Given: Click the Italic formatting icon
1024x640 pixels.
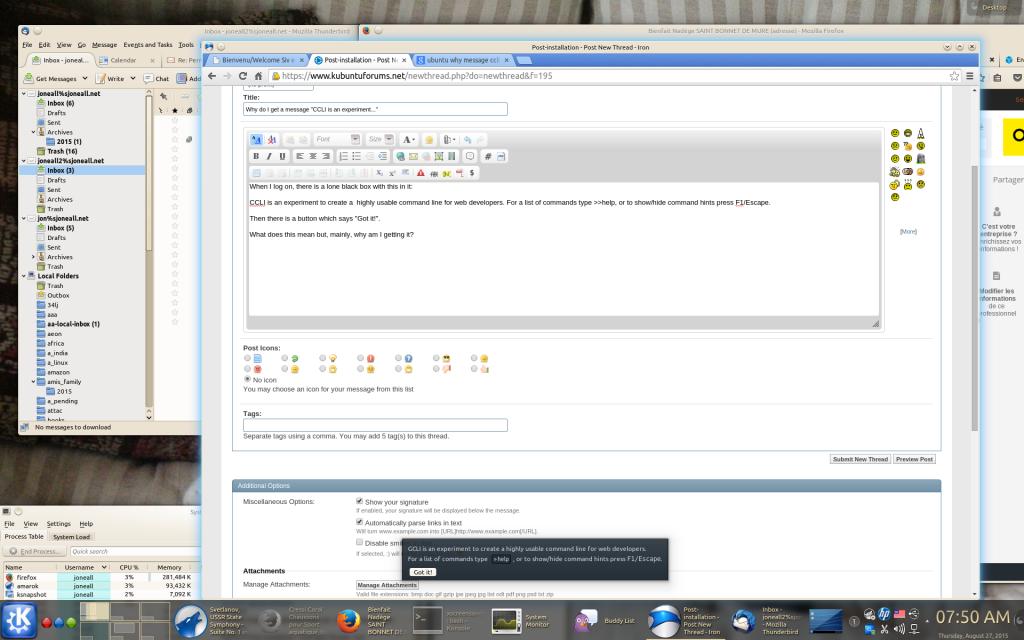Looking at the screenshot, I should [269, 156].
